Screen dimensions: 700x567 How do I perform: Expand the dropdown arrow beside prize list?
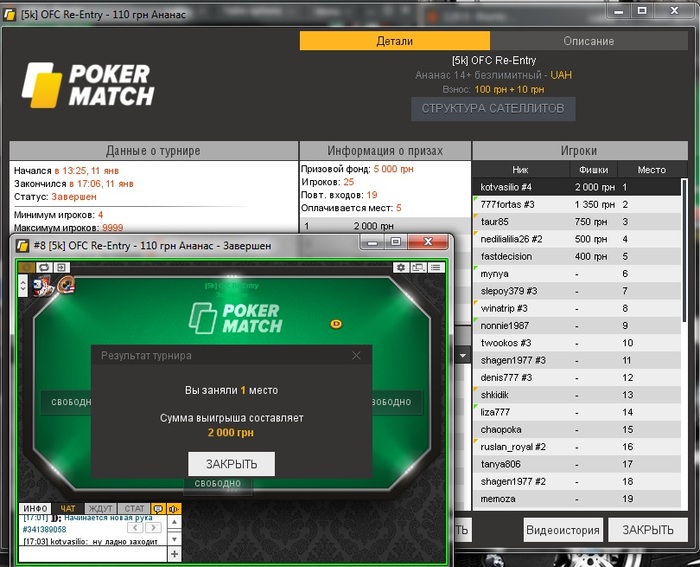(x=463, y=356)
